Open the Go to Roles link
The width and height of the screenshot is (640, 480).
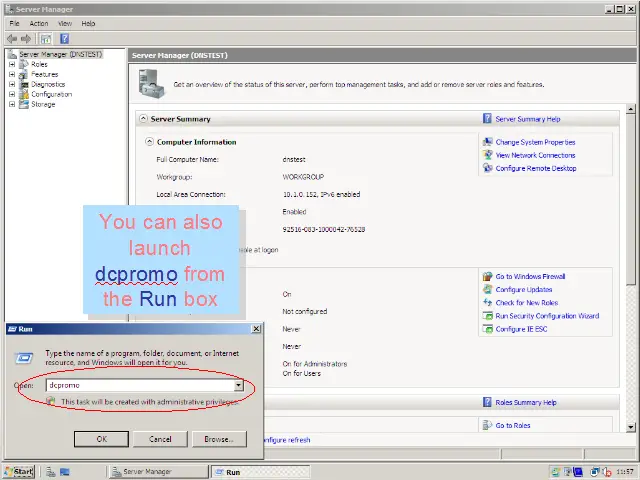click(513, 425)
